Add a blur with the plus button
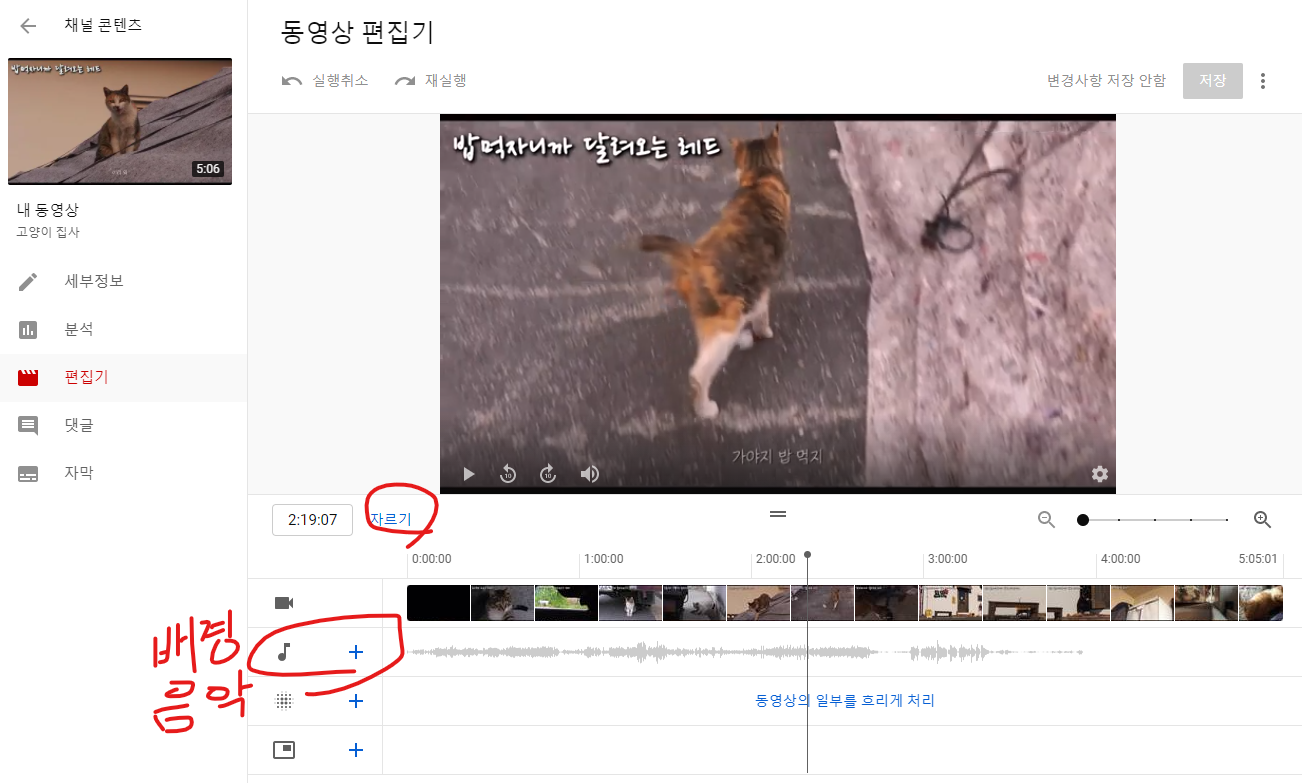Screen dimensions: 1302x783 coord(355,701)
